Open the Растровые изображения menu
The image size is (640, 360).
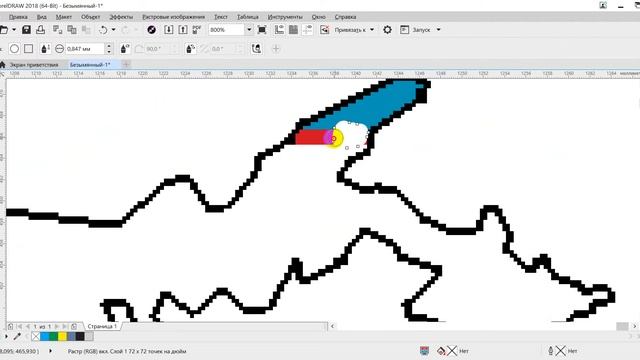173,17
